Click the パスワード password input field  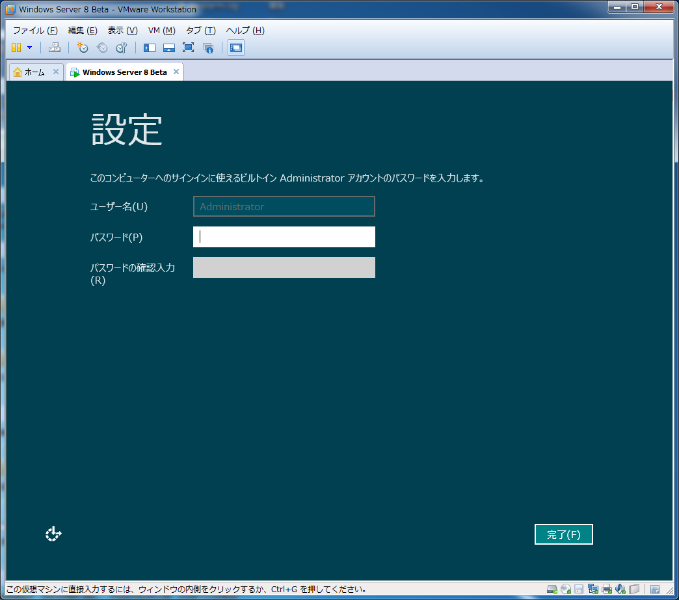point(284,237)
